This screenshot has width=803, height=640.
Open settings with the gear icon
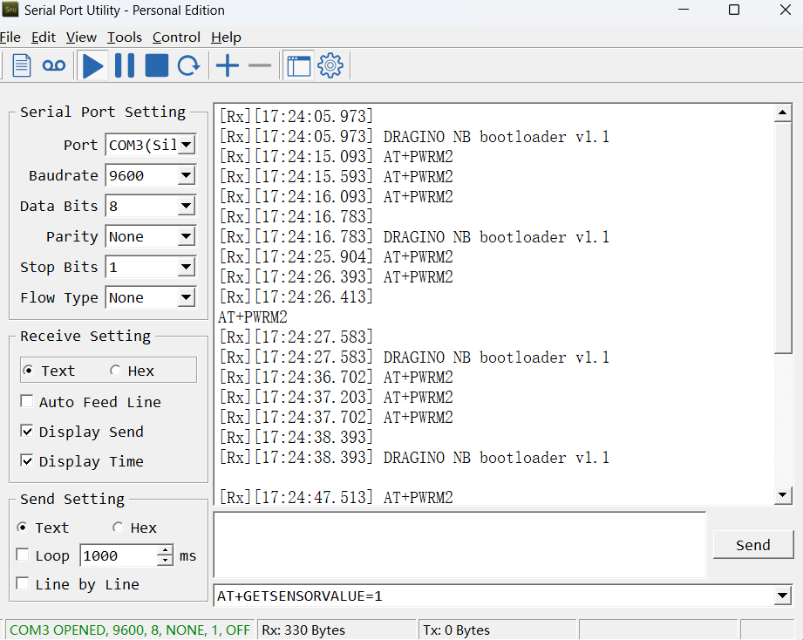click(x=330, y=66)
